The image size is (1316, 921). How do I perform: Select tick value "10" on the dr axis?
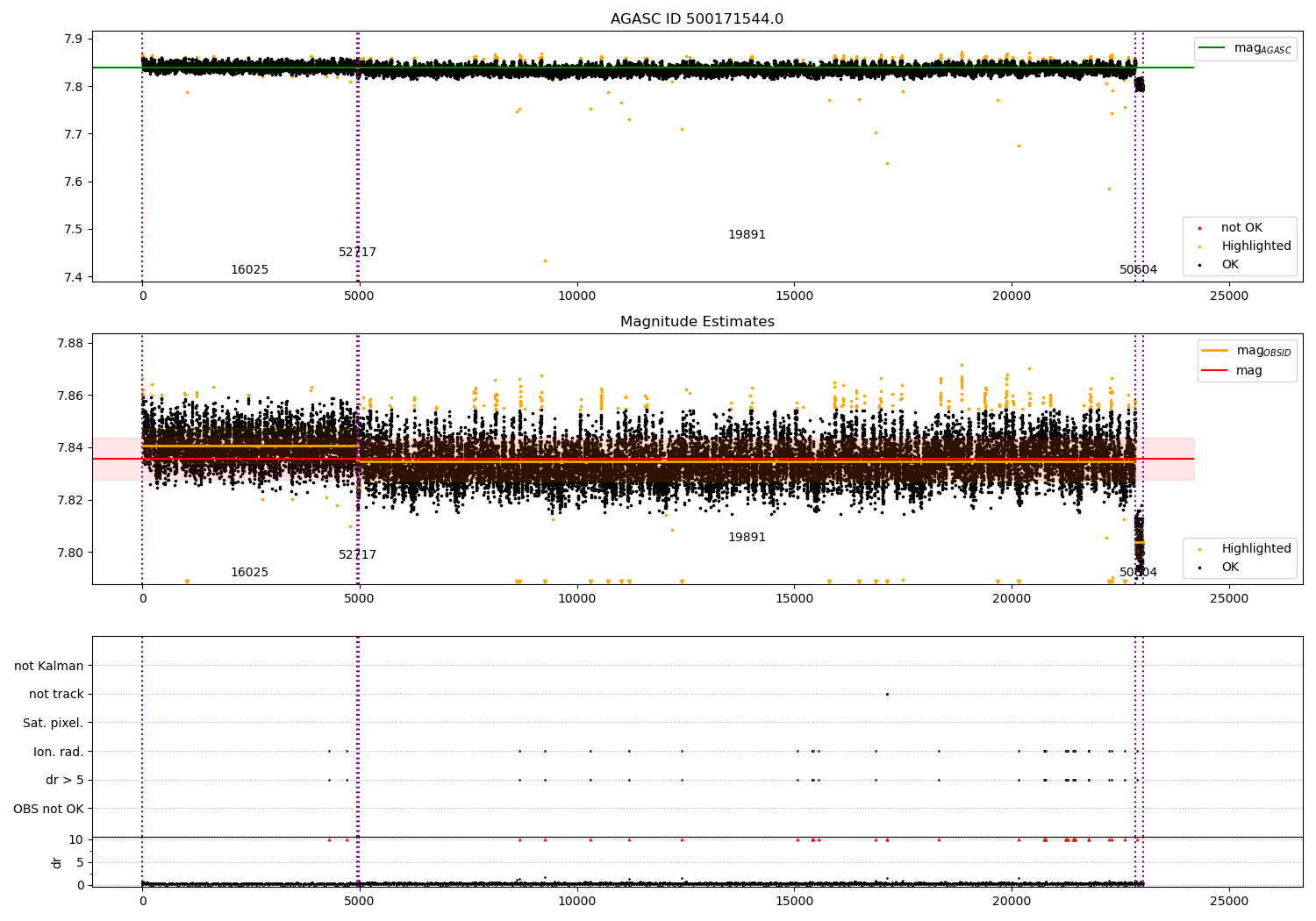coord(76,839)
